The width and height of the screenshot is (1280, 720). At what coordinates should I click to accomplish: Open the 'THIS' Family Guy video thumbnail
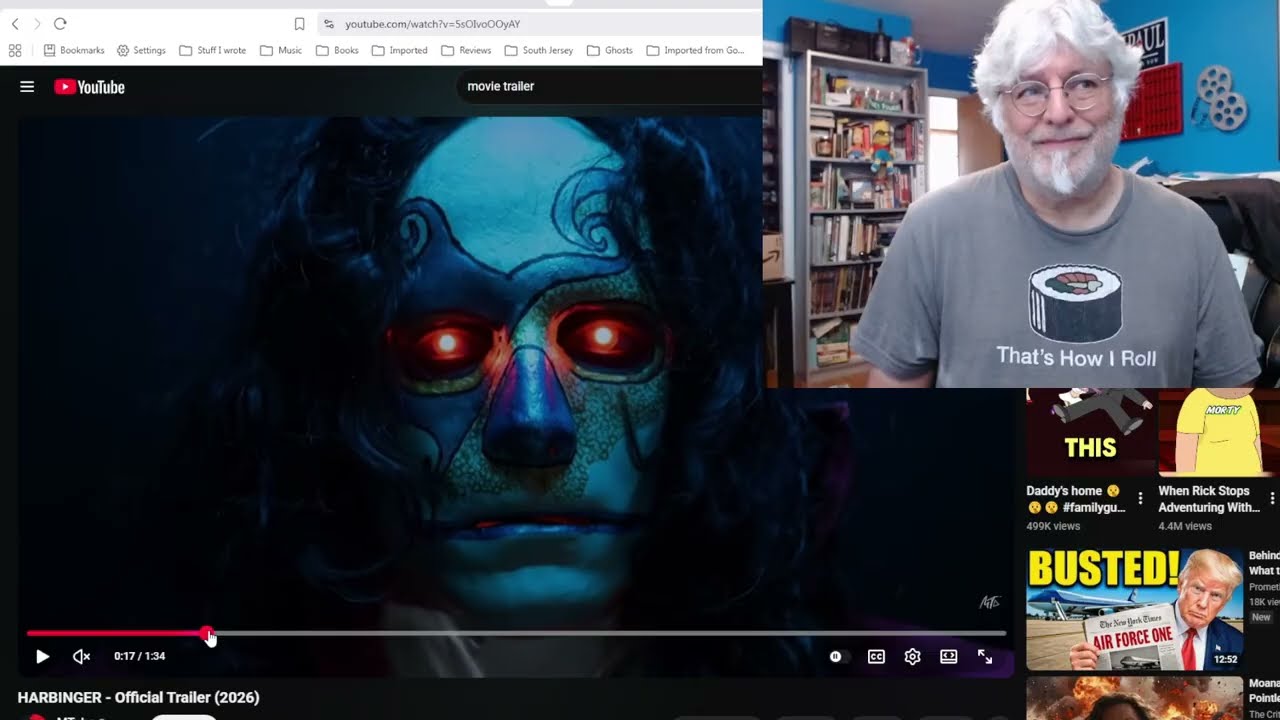1089,432
